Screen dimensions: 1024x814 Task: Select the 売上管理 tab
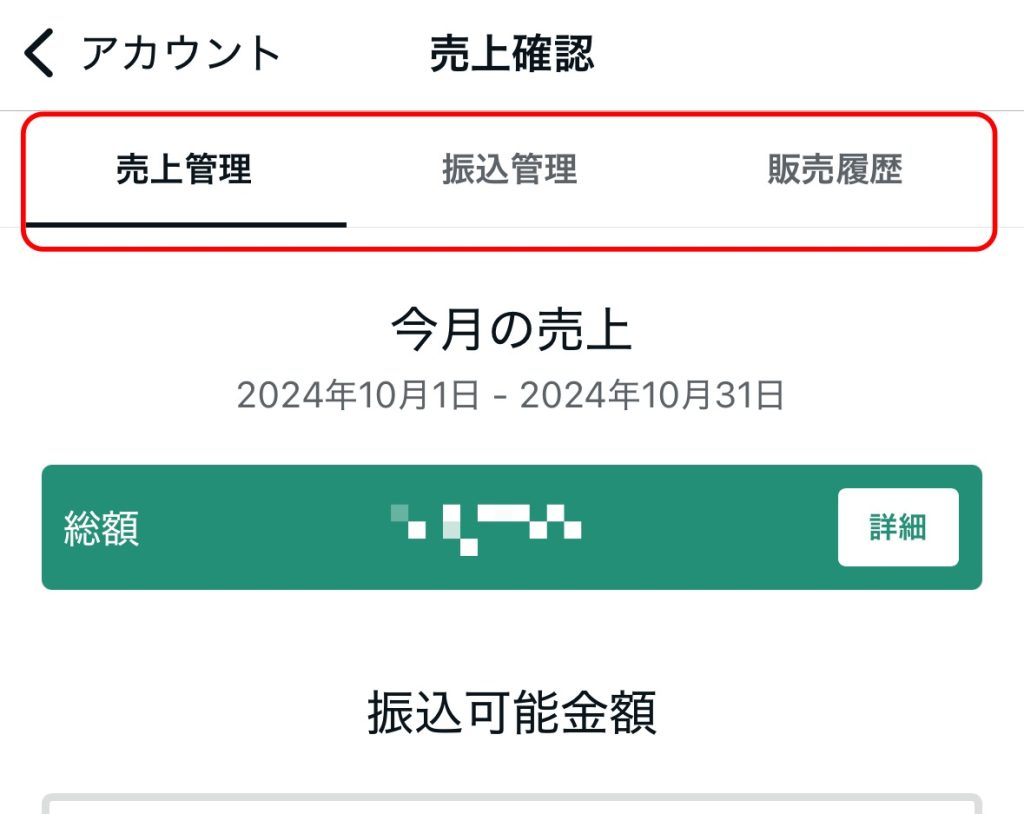184,169
